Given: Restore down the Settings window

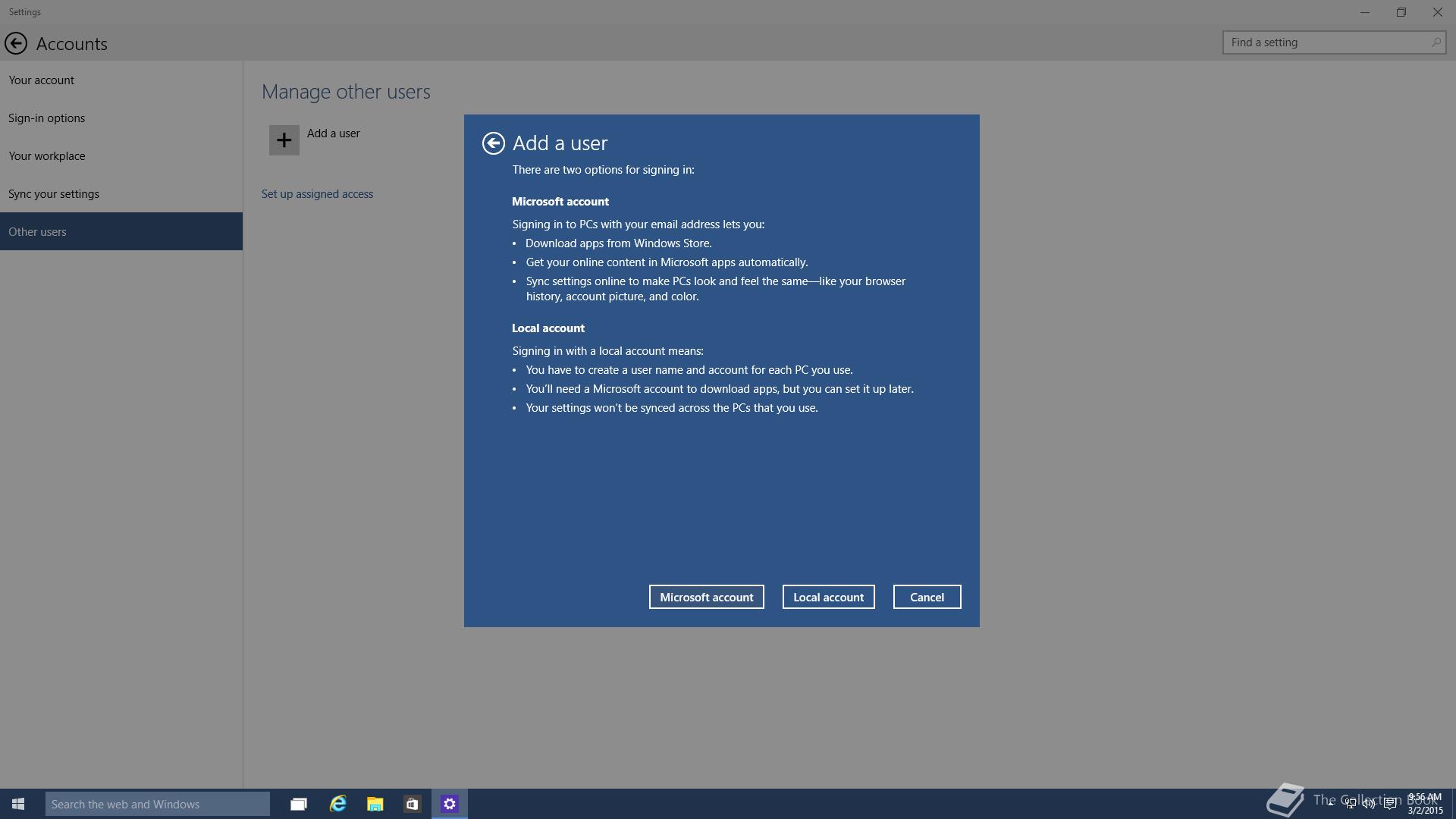Looking at the screenshot, I should click(1401, 12).
